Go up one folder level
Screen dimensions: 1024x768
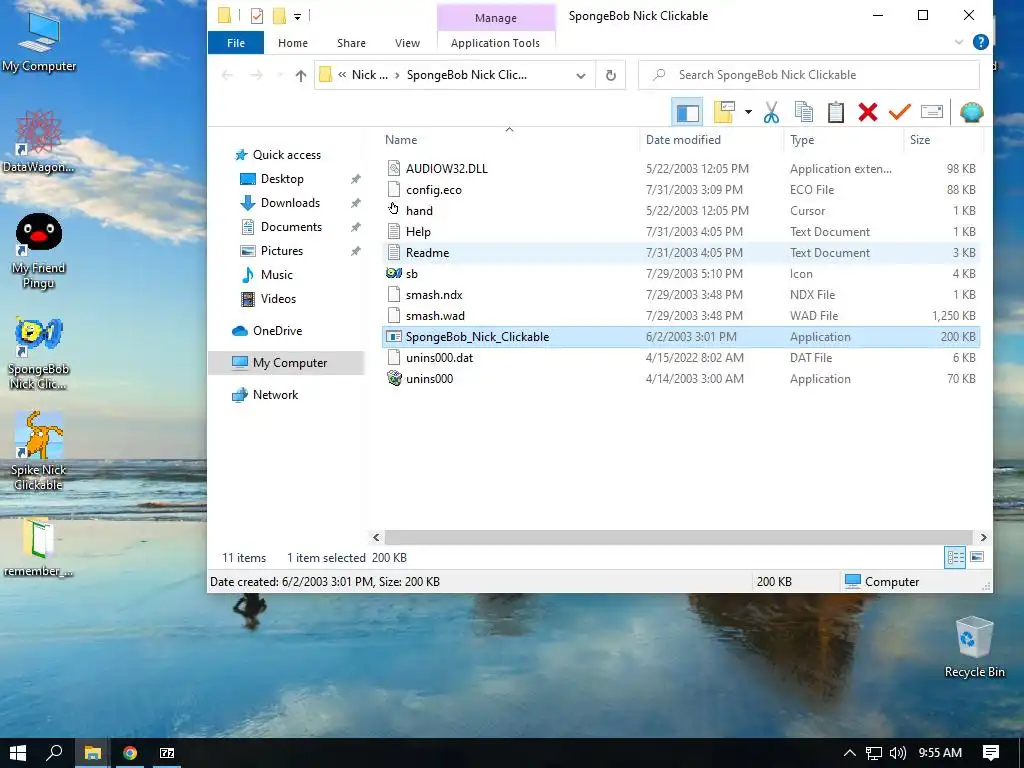[300, 75]
